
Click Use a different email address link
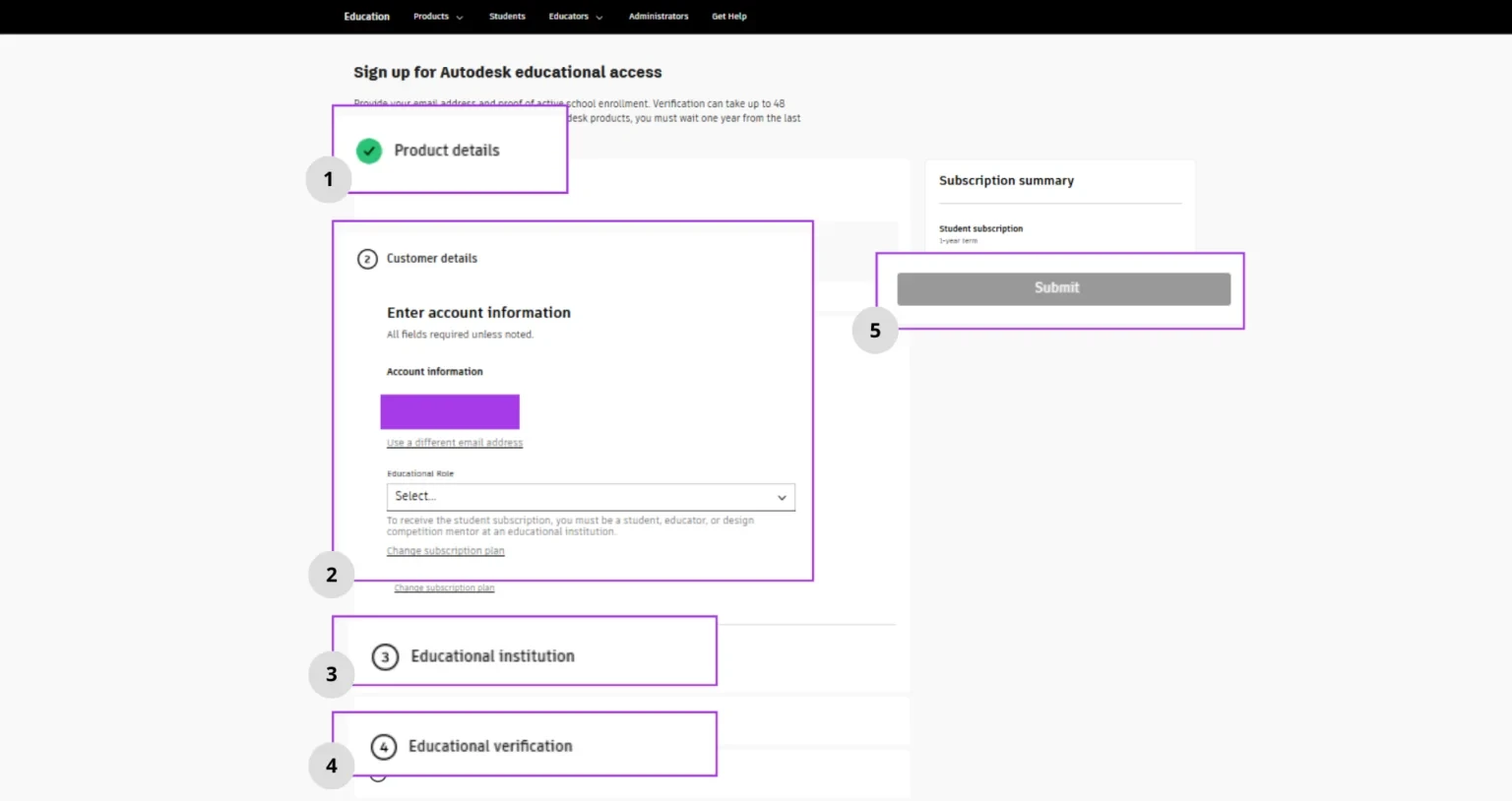pyautogui.click(x=455, y=443)
